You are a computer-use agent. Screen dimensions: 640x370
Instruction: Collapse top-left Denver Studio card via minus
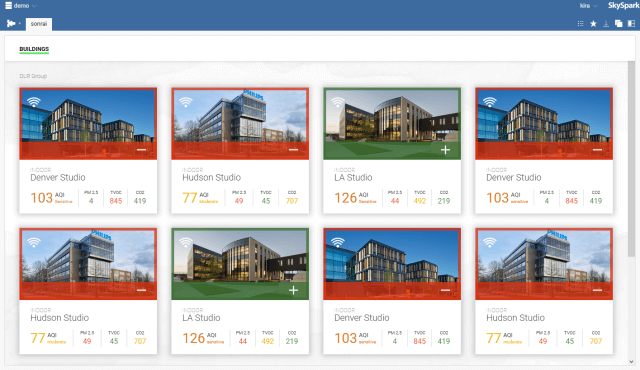[142, 150]
